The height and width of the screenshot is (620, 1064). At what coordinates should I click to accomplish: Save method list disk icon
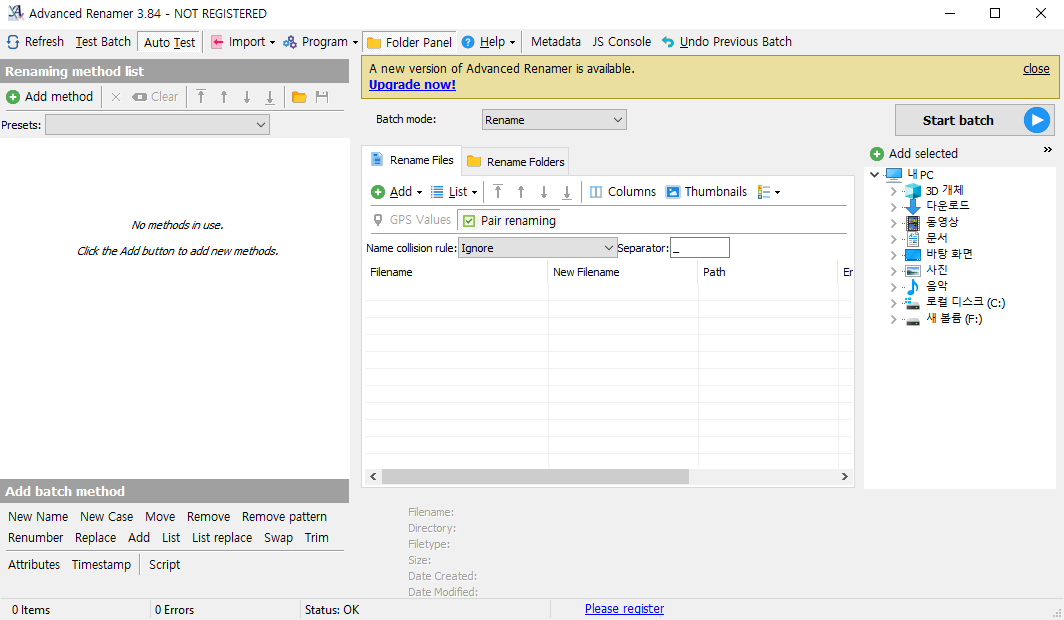coord(322,97)
